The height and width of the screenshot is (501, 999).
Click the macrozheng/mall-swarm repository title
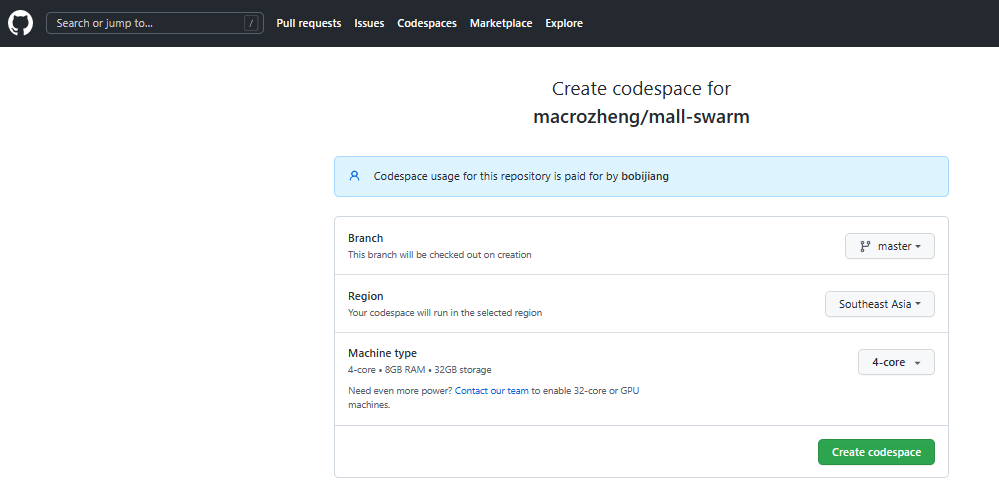click(x=641, y=117)
